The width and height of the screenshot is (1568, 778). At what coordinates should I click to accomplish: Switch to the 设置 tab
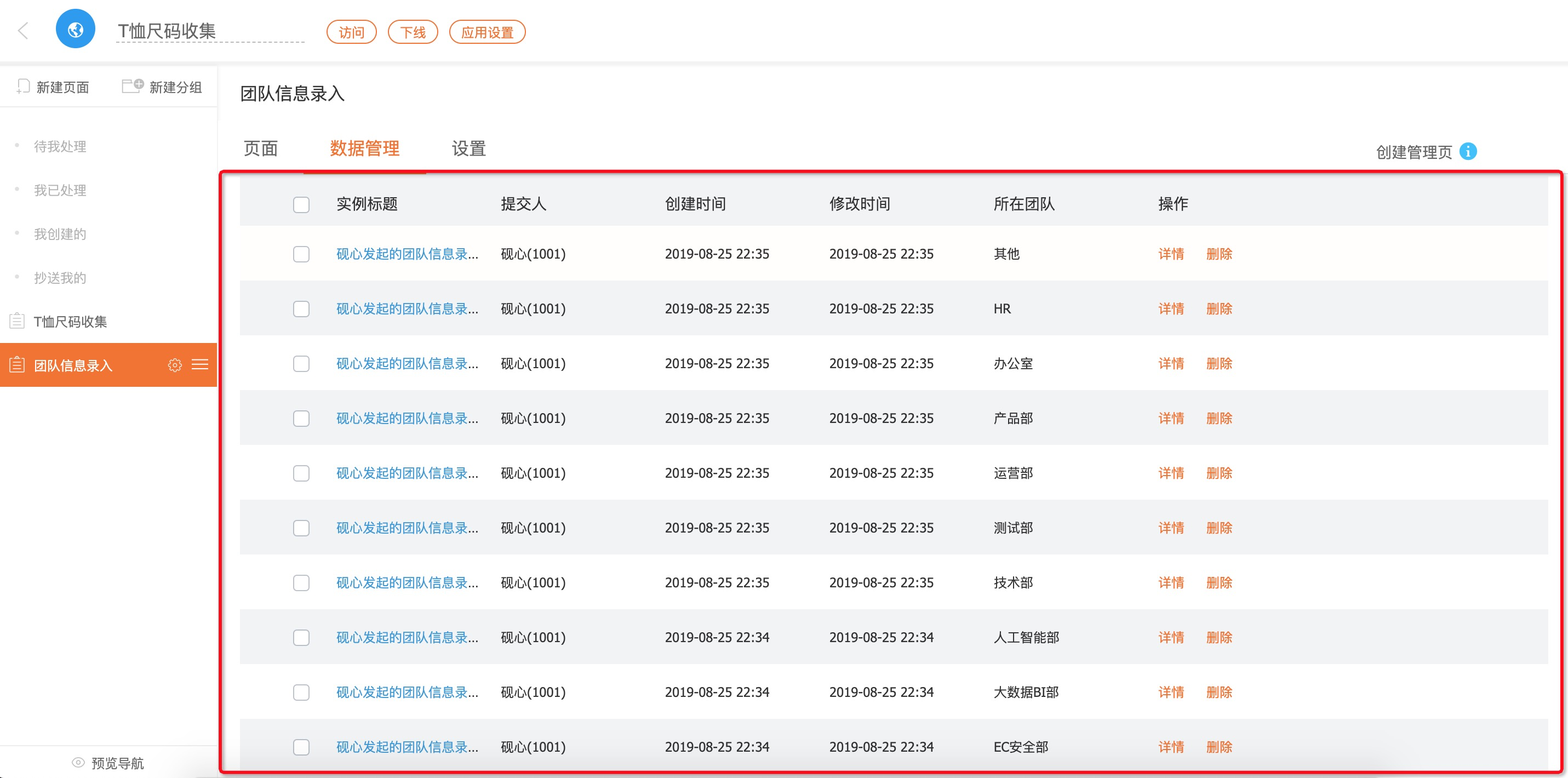[468, 148]
